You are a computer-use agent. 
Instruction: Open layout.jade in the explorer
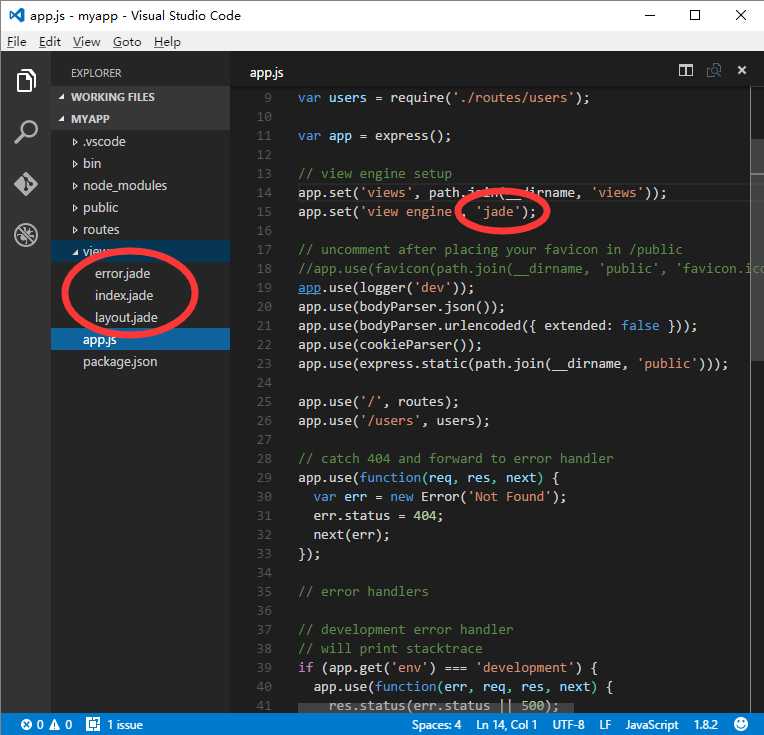coord(126,317)
